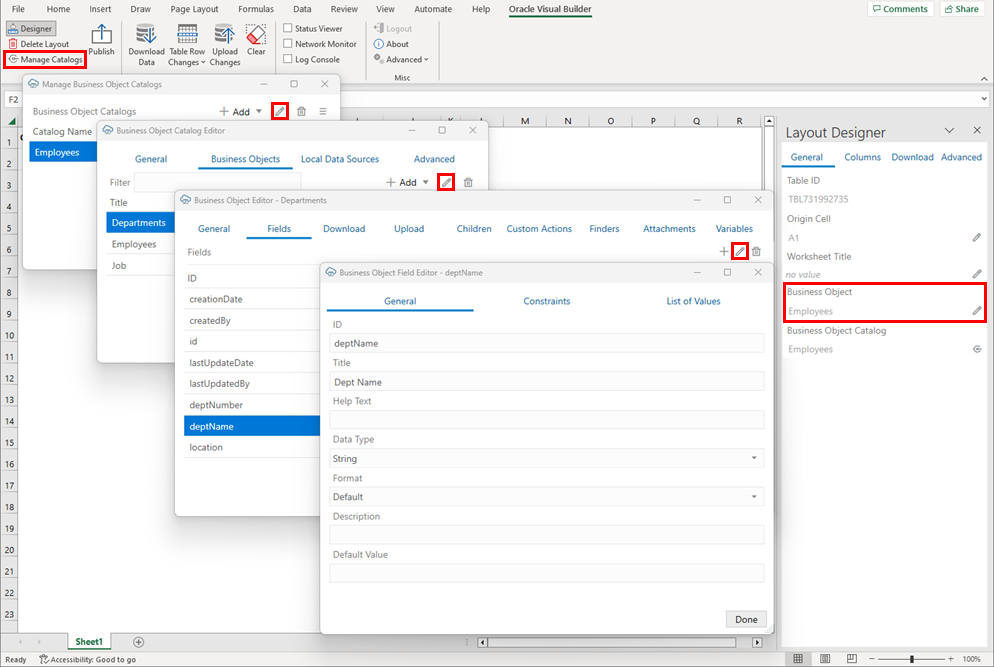Image resolution: width=994 pixels, height=667 pixels.
Task: Click the trash icon beside Fields add button
Action: (x=756, y=252)
